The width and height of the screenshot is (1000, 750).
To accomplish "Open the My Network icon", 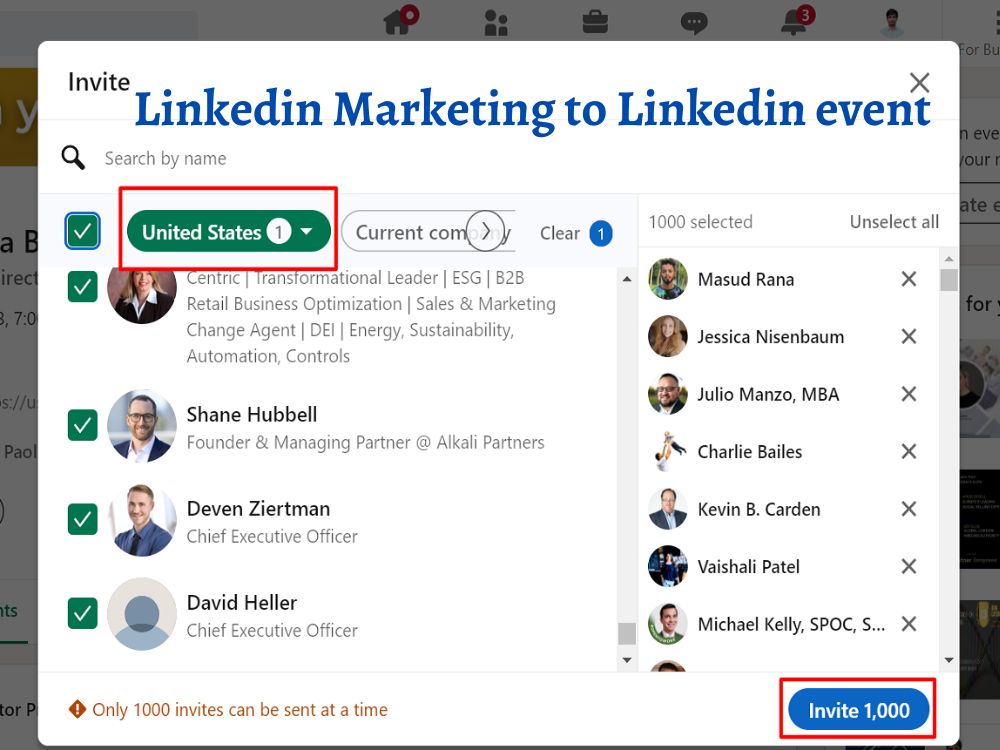I will [x=496, y=22].
